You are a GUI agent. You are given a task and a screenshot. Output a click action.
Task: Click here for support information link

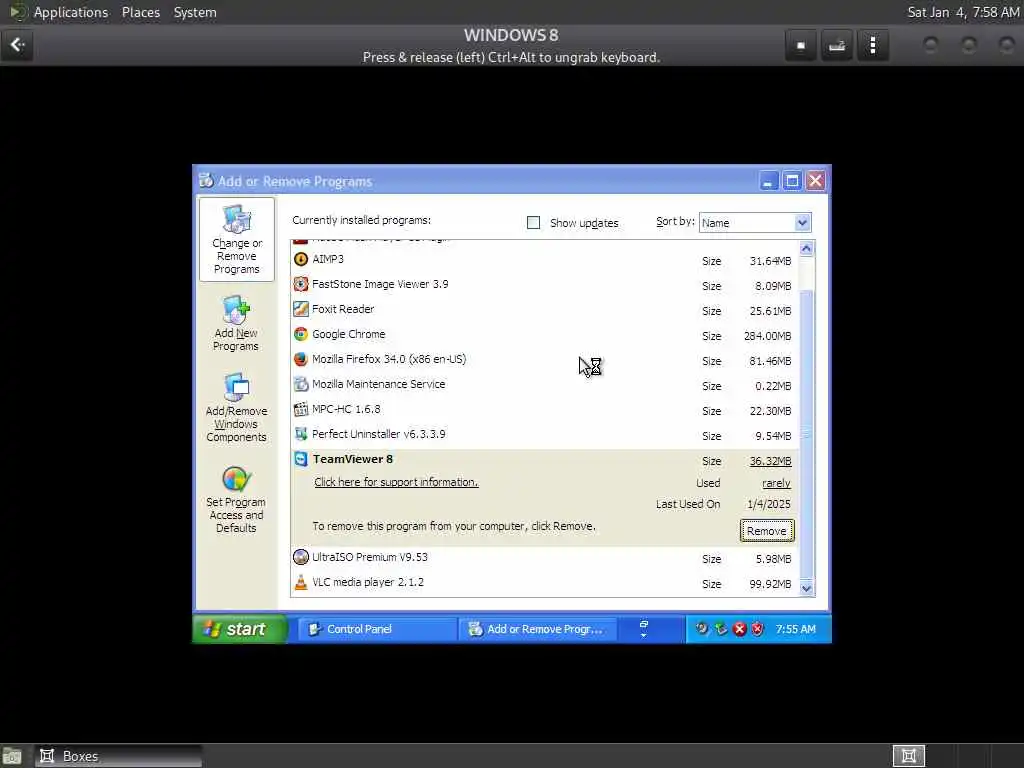pyautogui.click(x=396, y=482)
